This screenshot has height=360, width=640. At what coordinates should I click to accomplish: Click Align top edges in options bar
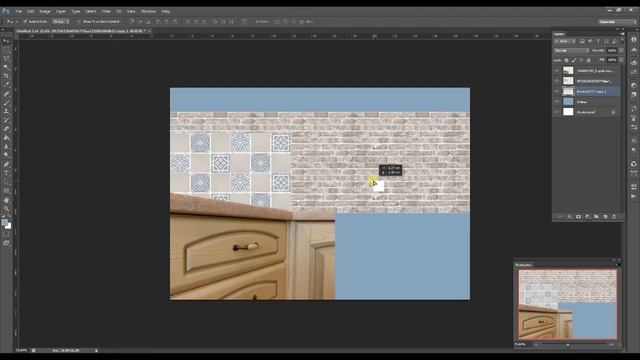[x=132, y=21]
